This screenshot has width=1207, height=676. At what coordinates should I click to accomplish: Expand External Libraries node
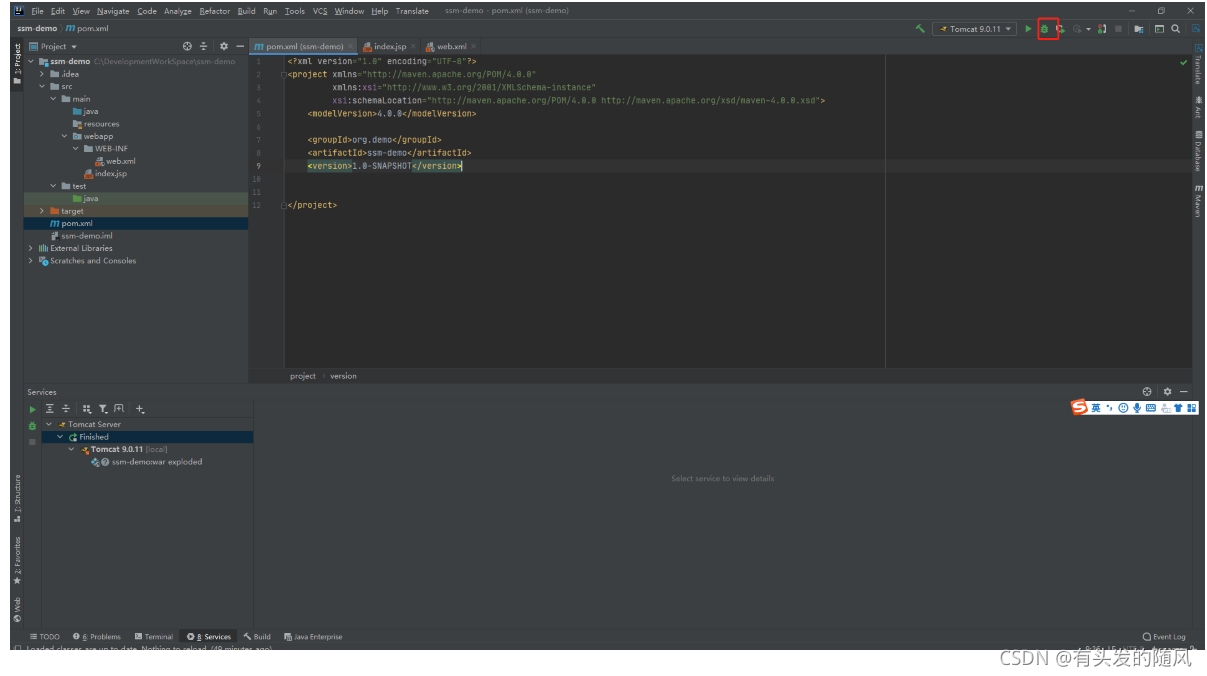(31, 248)
